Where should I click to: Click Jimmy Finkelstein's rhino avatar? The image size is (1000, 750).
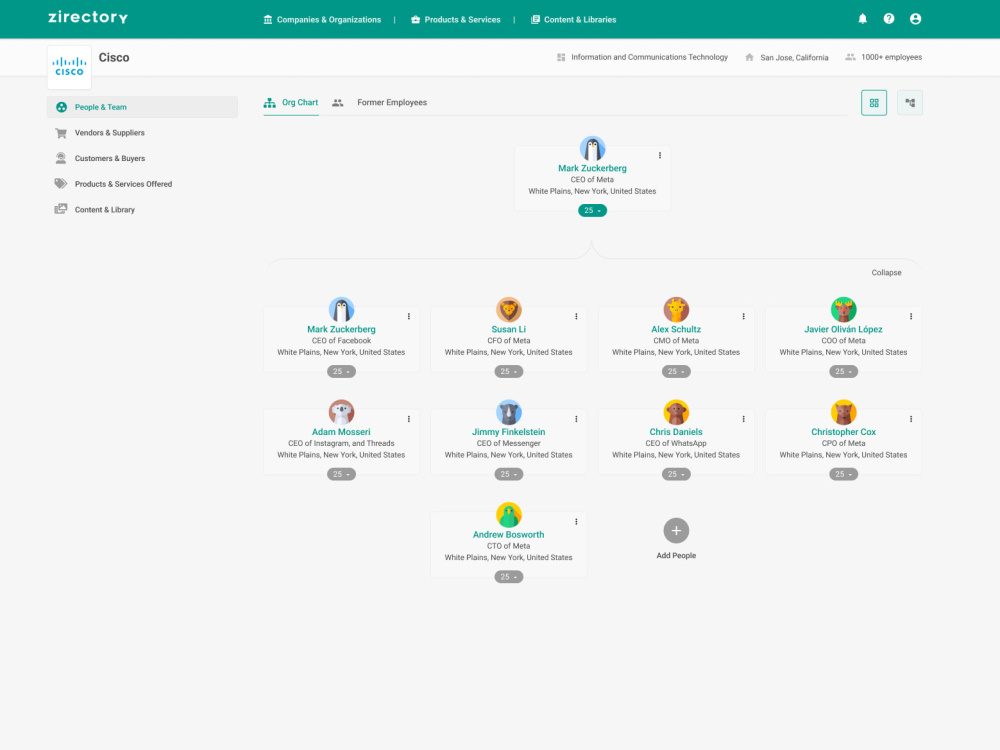pos(509,413)
